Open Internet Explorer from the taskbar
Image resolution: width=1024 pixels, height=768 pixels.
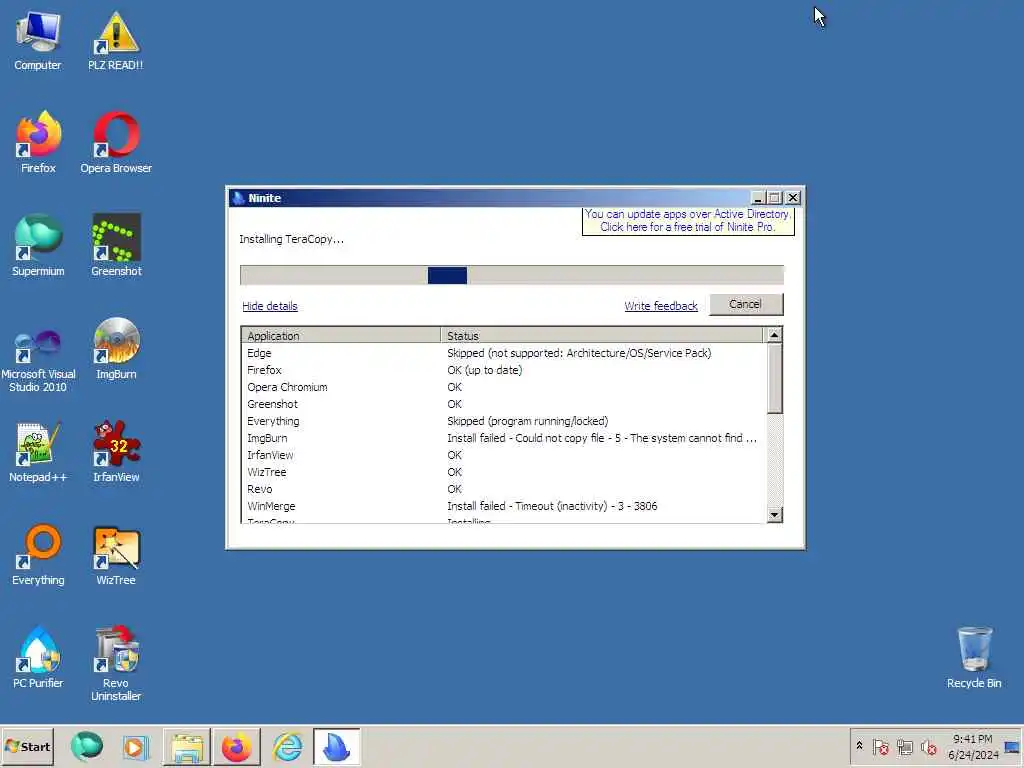click(x=287, y=746)
